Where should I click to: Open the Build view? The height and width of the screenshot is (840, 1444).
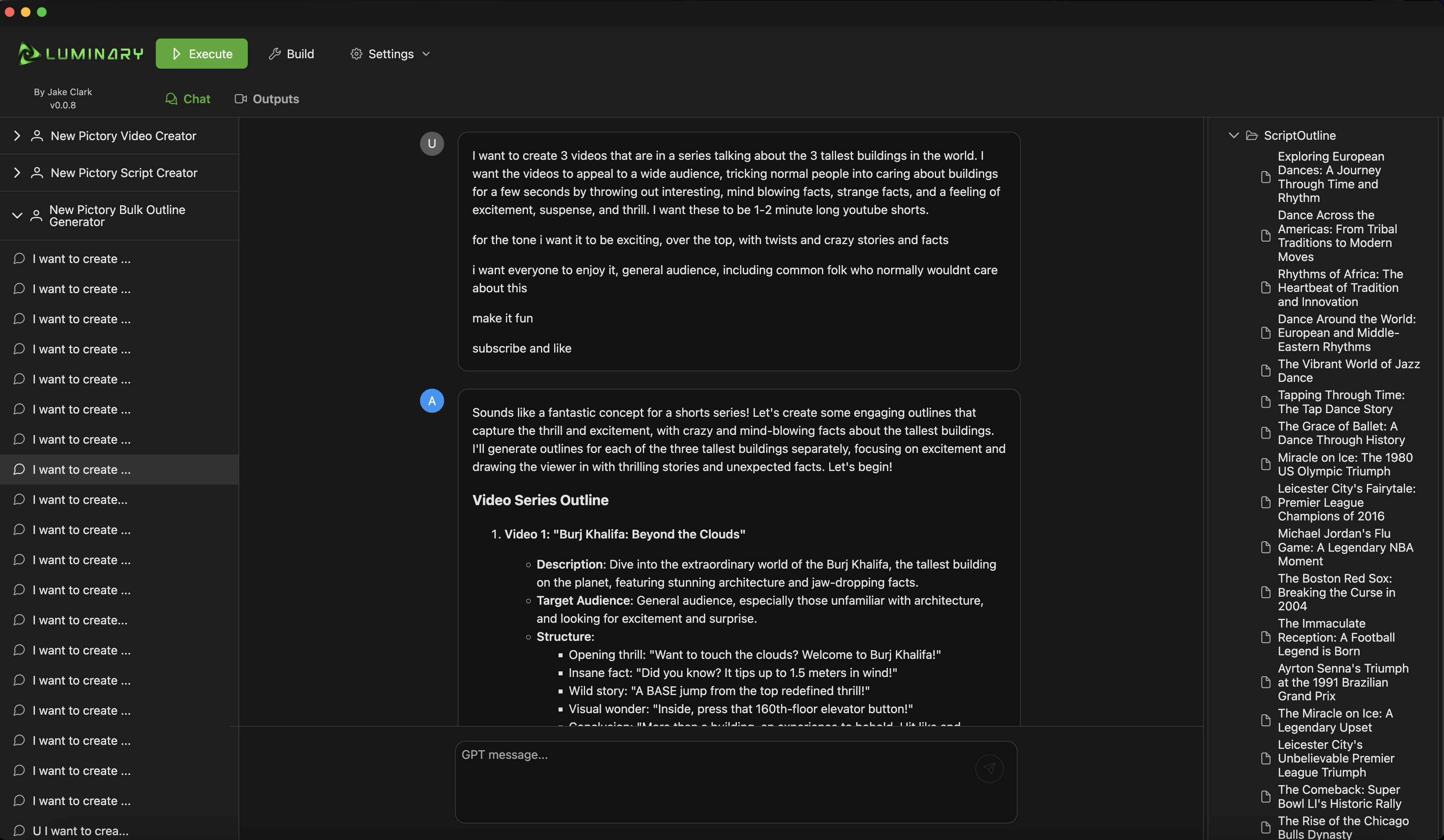[292, 54]
